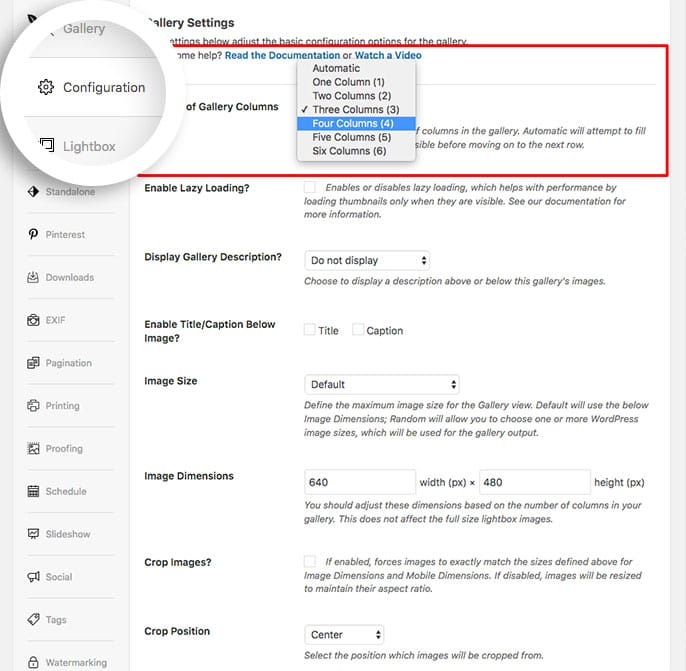Click the Configuration gear icon
The width and height of the screenshot is (686, 671).
click(x=46, y=87)
